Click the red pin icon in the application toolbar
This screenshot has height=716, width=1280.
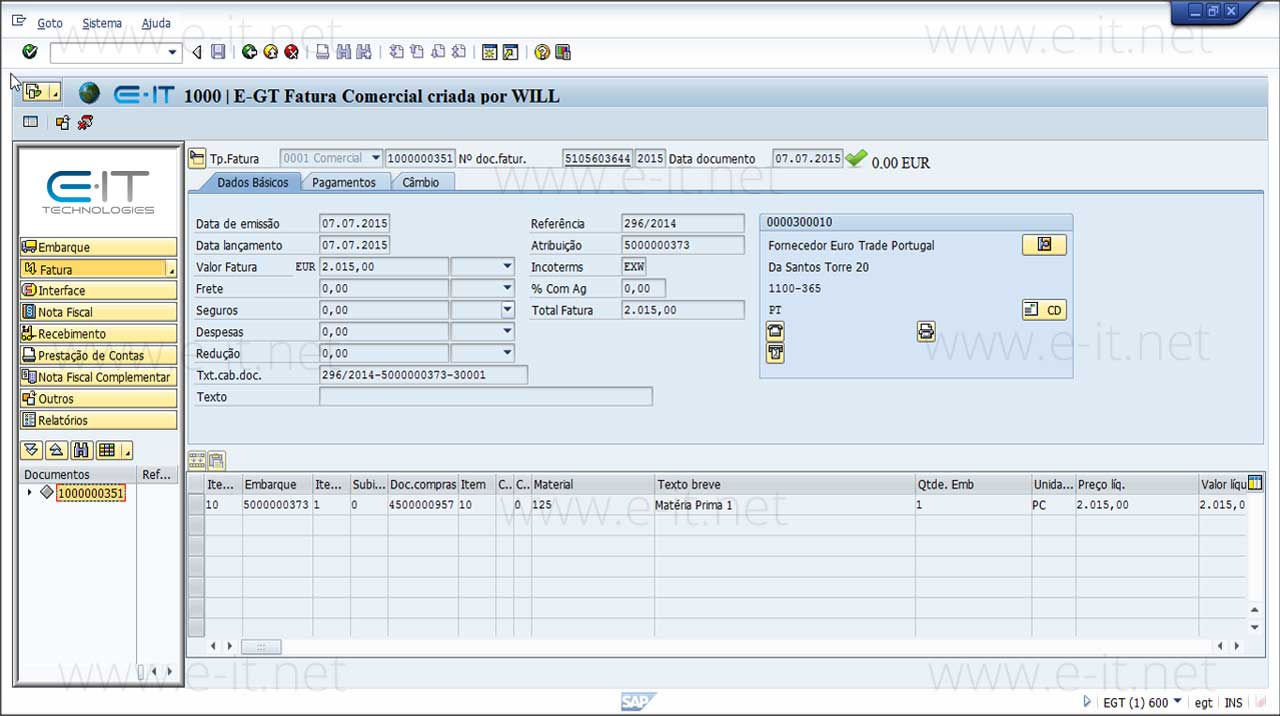[x=85, y=122]
